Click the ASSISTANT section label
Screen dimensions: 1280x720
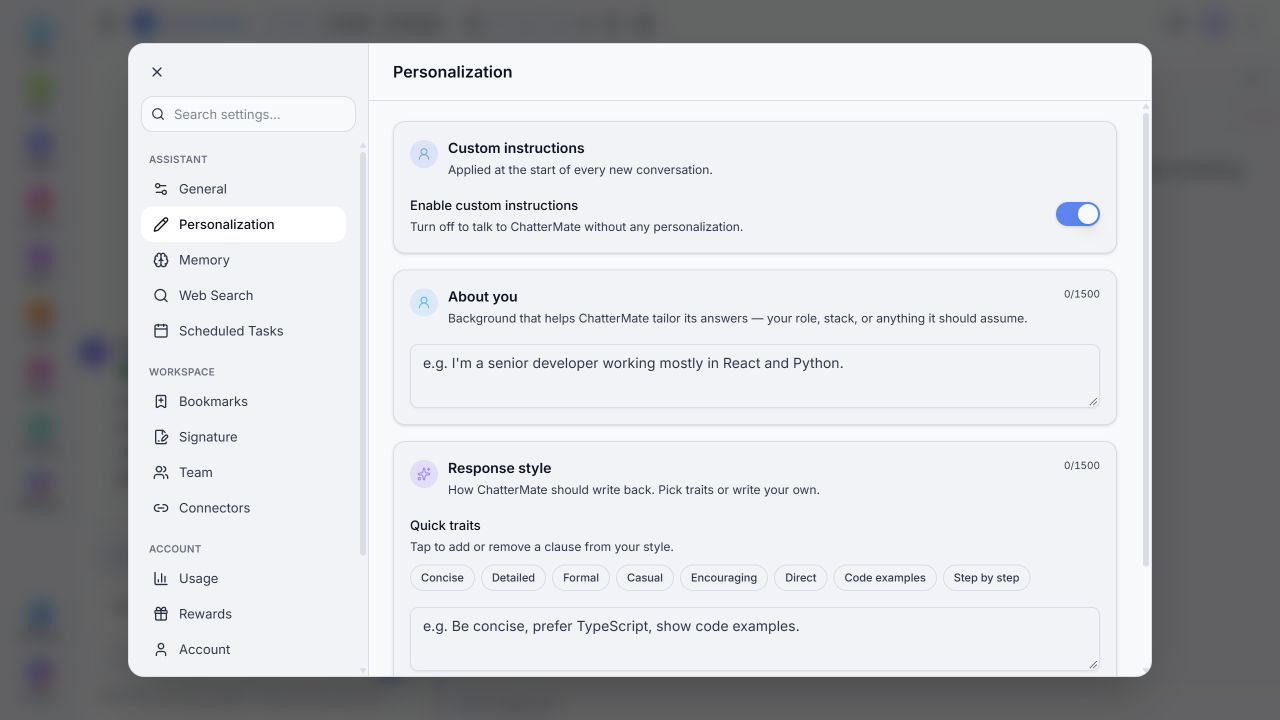point(178,159)
